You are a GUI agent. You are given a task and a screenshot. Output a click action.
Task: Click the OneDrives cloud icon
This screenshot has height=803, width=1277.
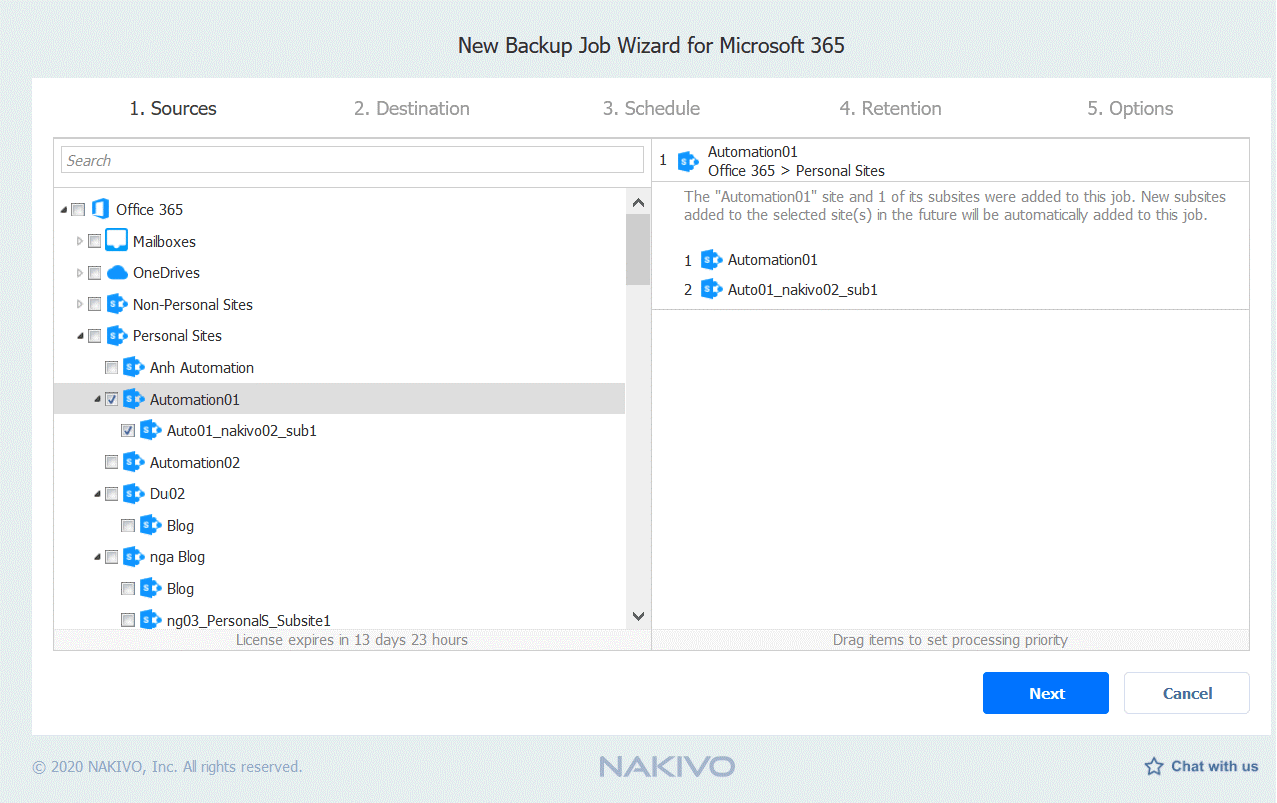pos(117,272)
